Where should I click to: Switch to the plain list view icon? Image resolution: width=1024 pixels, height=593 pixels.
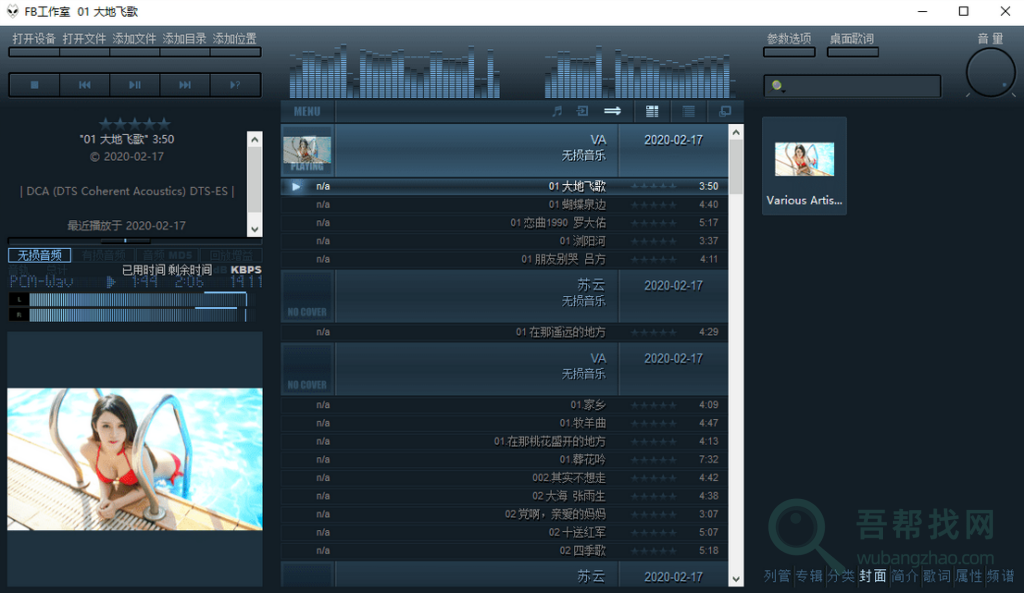tap(688, 111)
